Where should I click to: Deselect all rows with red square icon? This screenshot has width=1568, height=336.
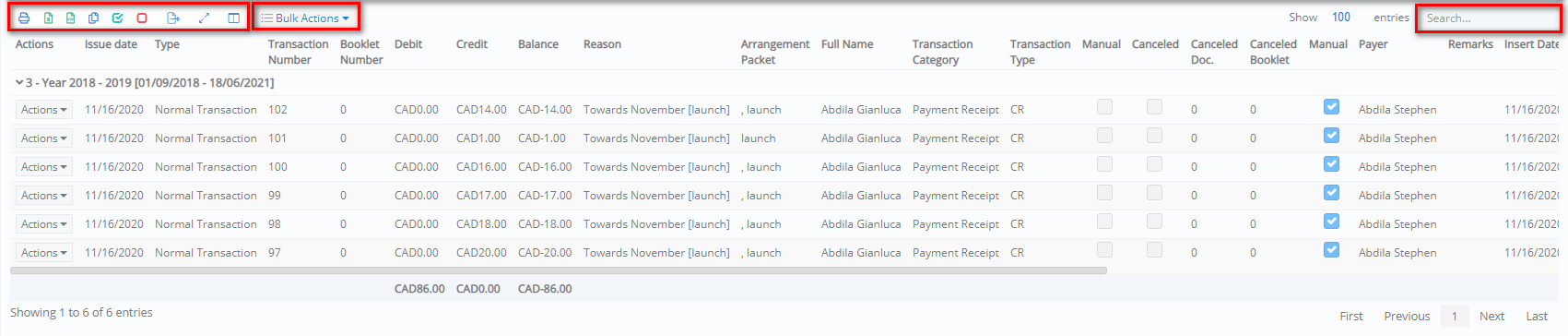[x=142, y=18]
